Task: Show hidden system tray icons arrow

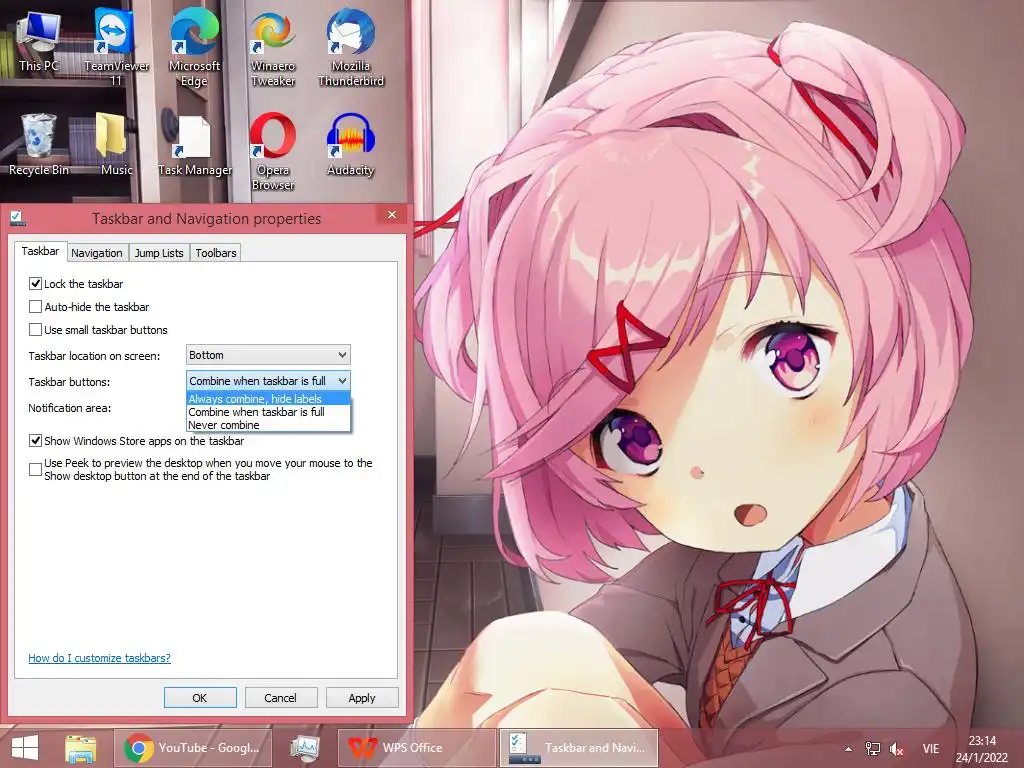Action: click(848, 749)
